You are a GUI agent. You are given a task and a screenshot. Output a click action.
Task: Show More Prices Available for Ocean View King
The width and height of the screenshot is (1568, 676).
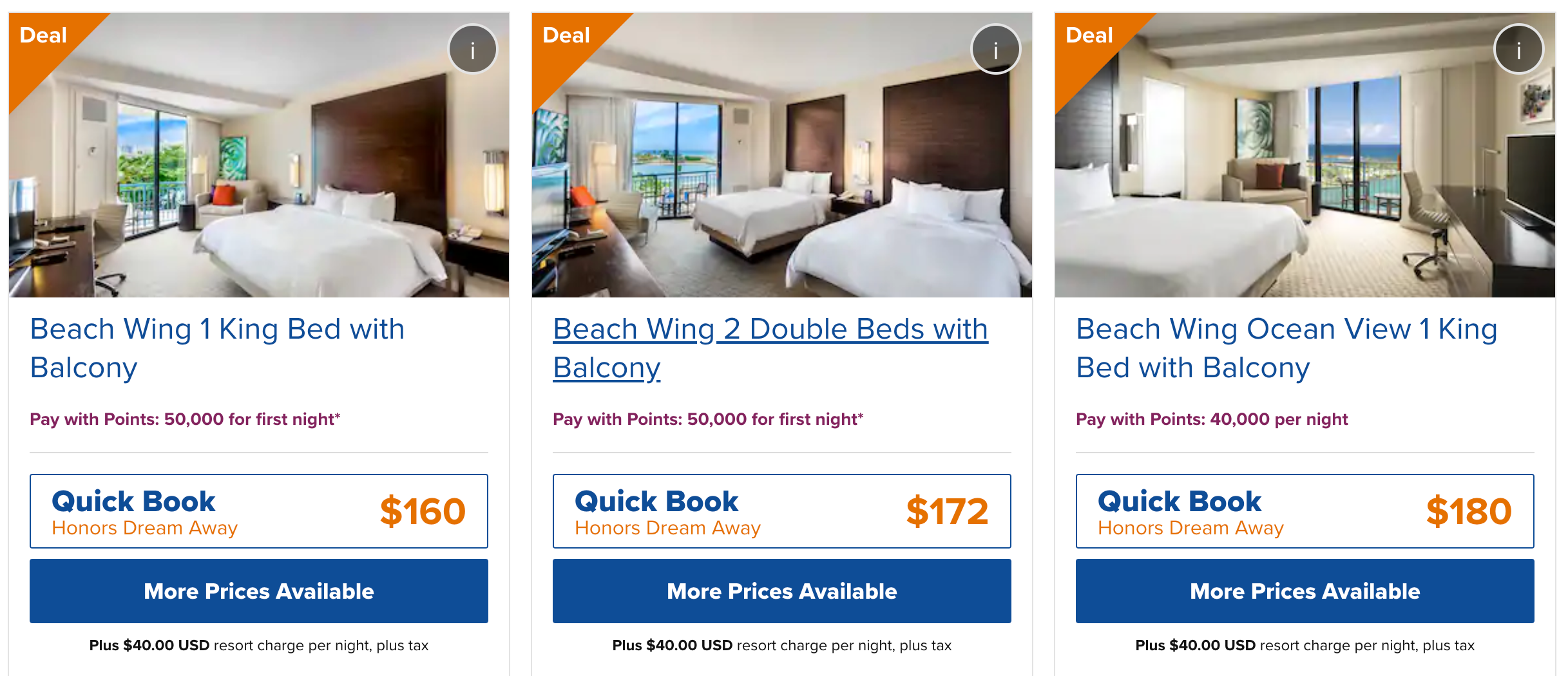coord(1305,591)
